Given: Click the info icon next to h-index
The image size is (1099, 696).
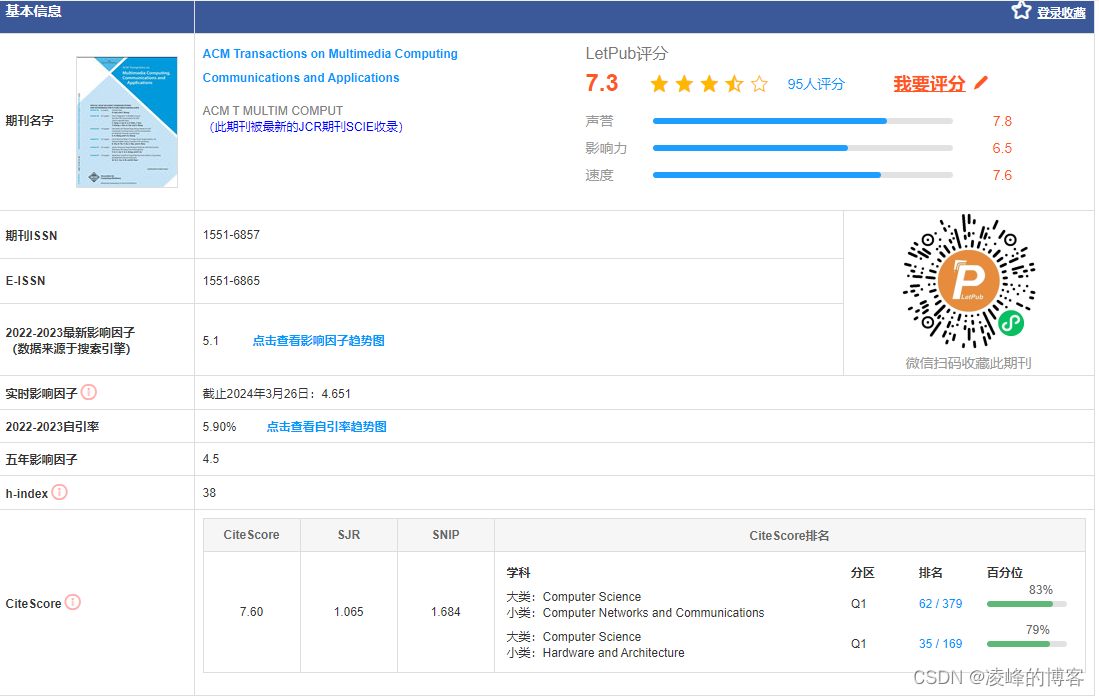Looking at the screenshot, I should coord(60,493).
